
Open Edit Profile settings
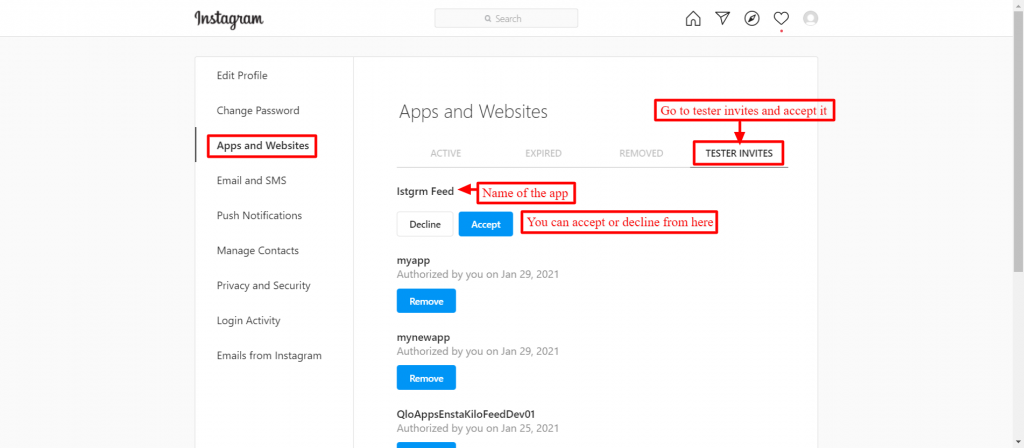click(x=242, y=76)
